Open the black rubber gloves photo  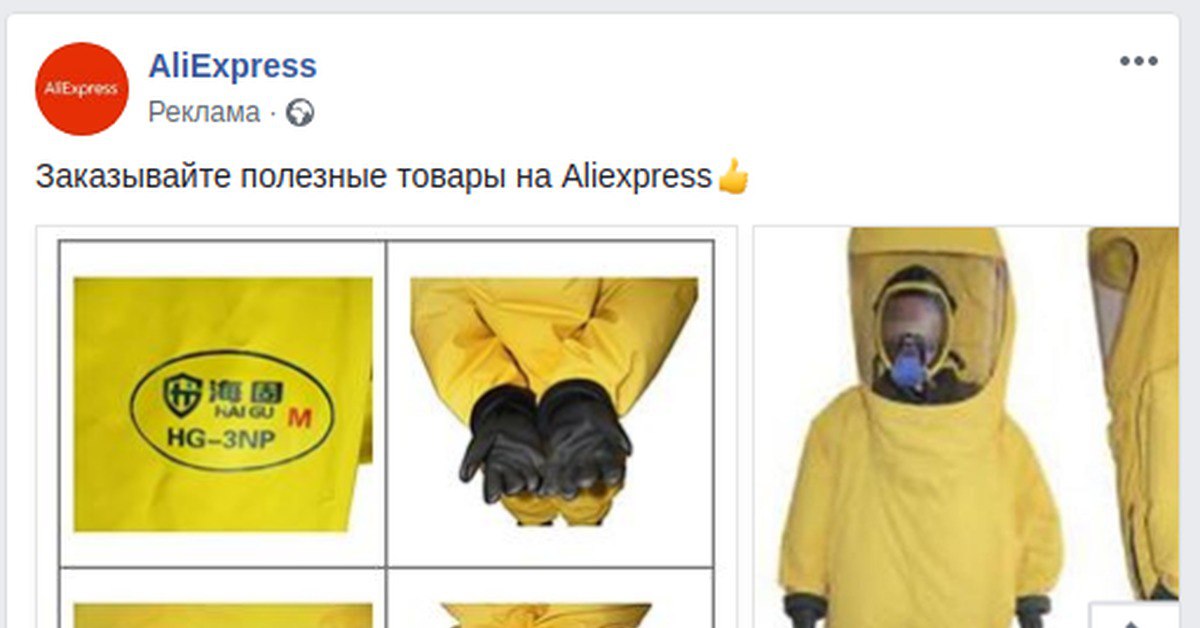point(551,401)
